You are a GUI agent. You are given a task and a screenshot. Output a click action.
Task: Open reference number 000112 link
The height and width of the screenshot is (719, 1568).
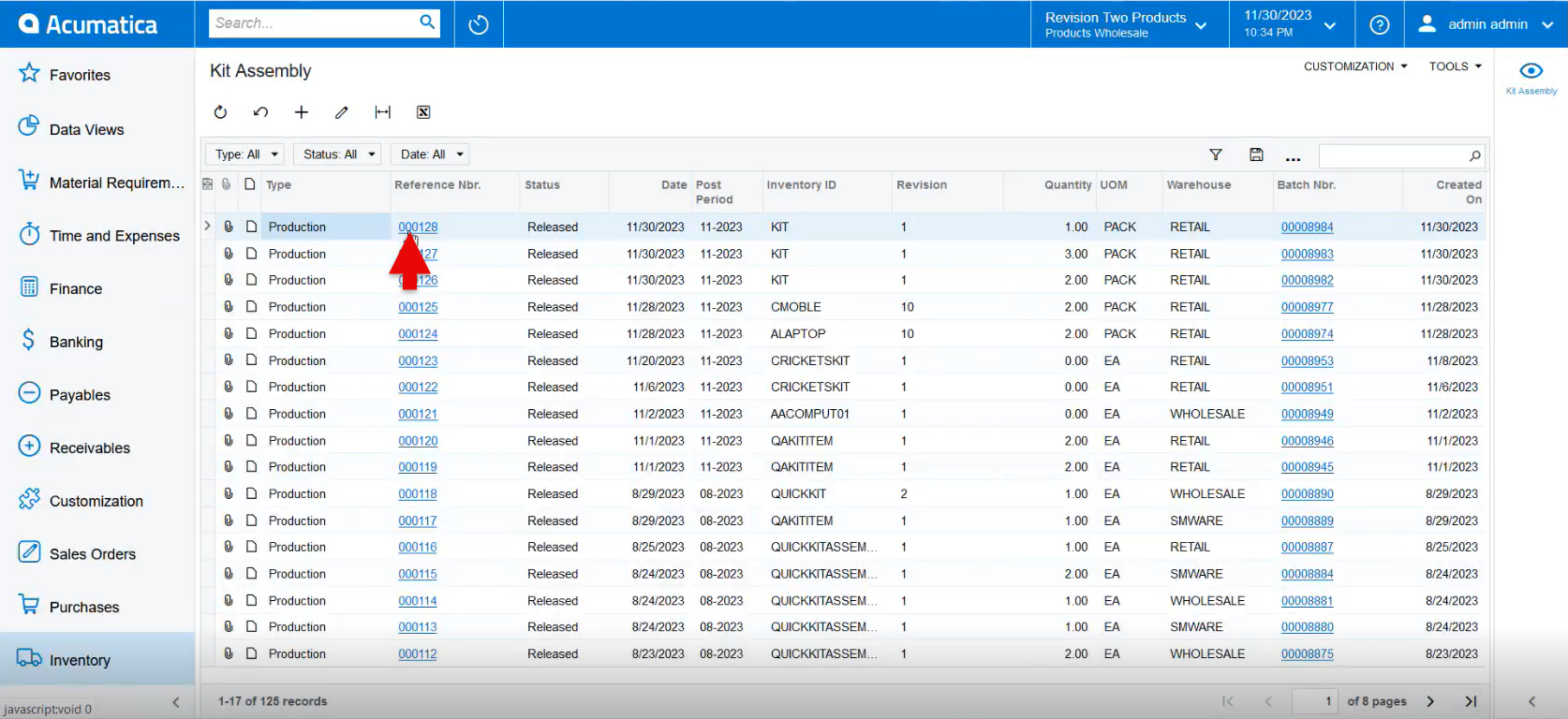pos(418,654)
